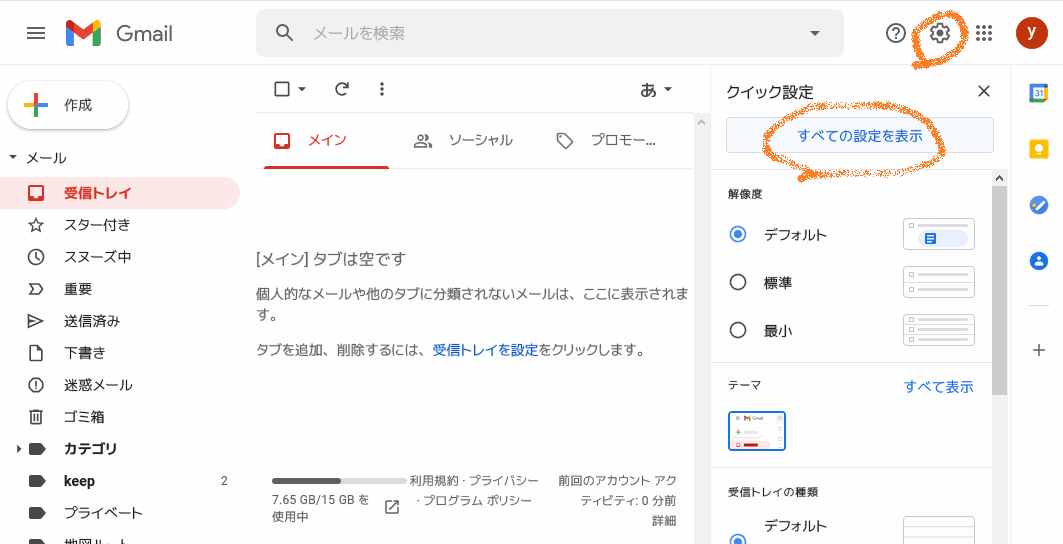Switch to the ソーシャル tab
Image resolution: width=1063 pixels, height=544 pixels.
point(463,141)
